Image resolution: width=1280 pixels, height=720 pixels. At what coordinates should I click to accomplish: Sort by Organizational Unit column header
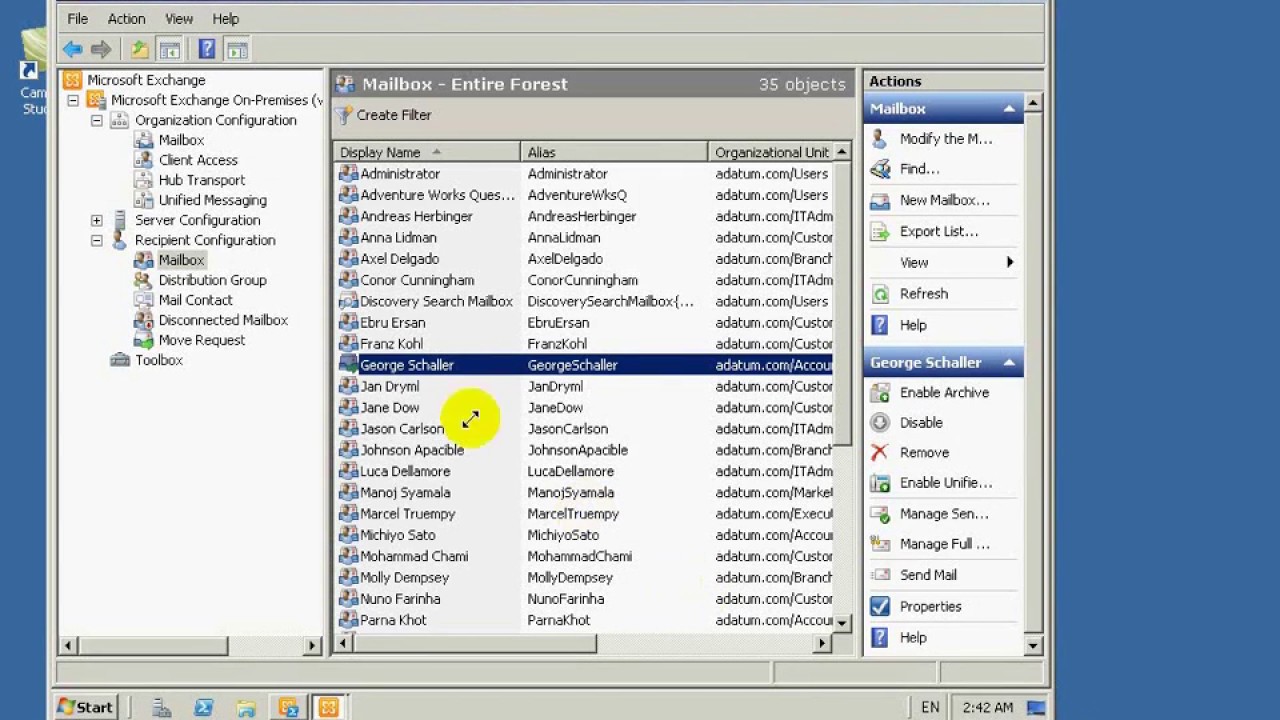pyautogui.click(x=770, y=152)
